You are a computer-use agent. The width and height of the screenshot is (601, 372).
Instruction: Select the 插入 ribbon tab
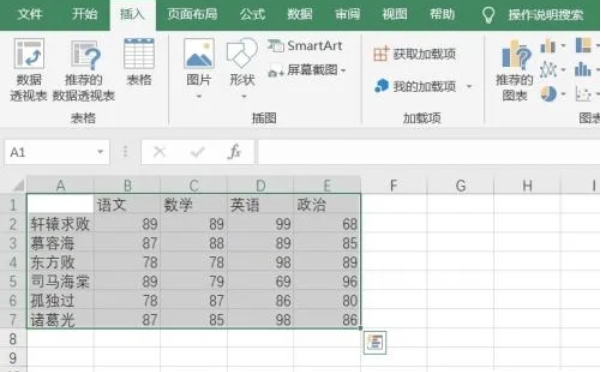(132, 15)
